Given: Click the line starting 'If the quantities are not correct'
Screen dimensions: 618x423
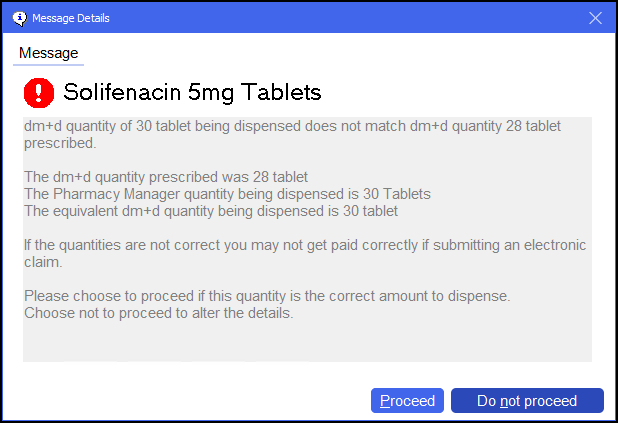Looking at the screenshot, I should [x=305, y=245].
